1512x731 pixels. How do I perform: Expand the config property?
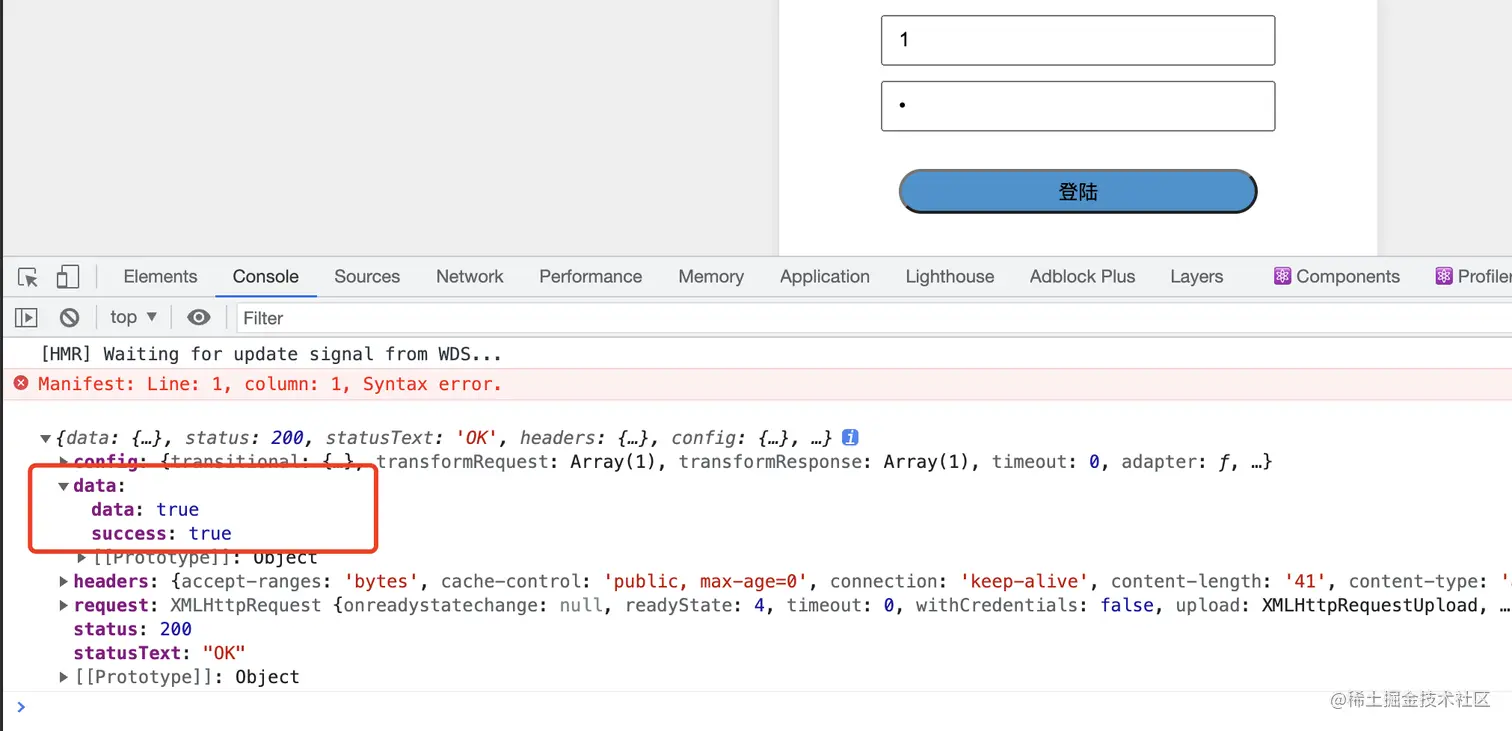click(65, 462)
